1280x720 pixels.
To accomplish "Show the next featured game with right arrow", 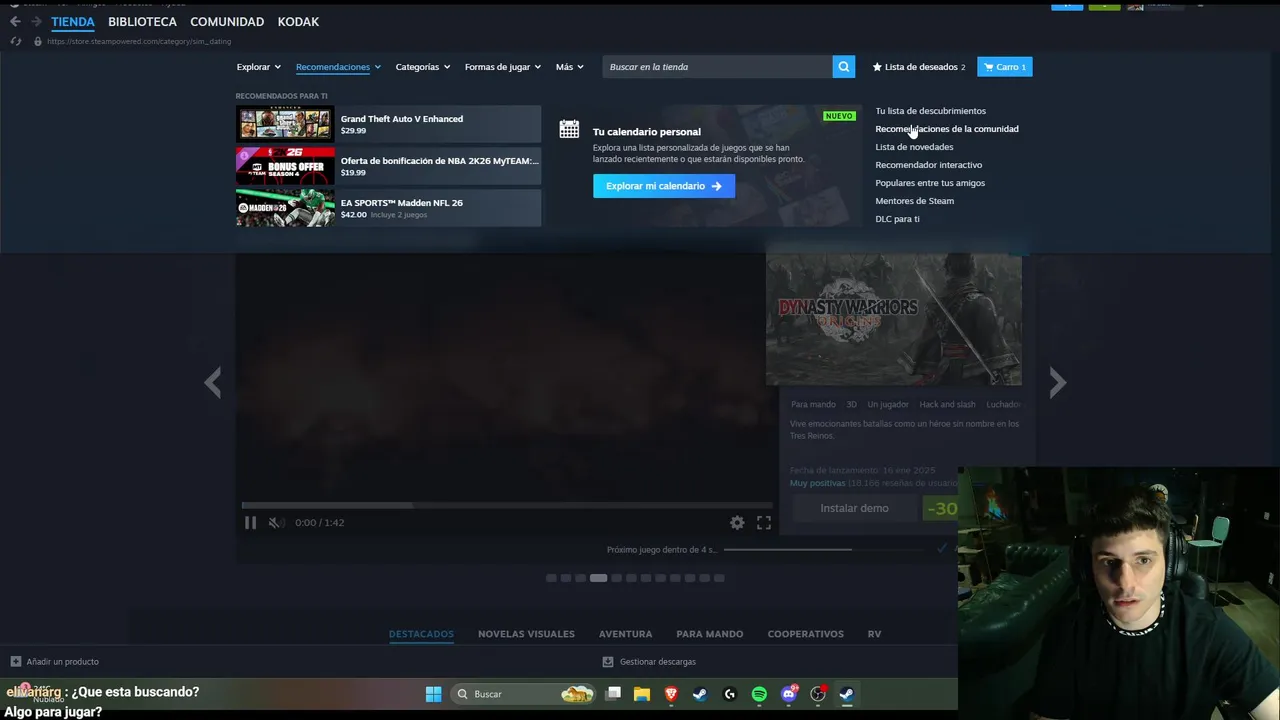I will [x=1058, y=382].
